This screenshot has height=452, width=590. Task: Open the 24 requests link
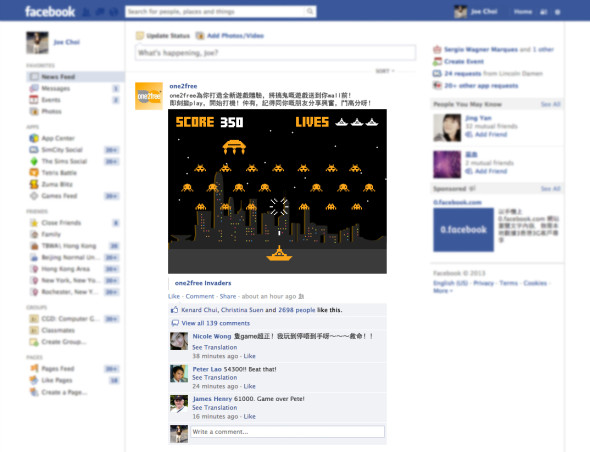(463, 73)
